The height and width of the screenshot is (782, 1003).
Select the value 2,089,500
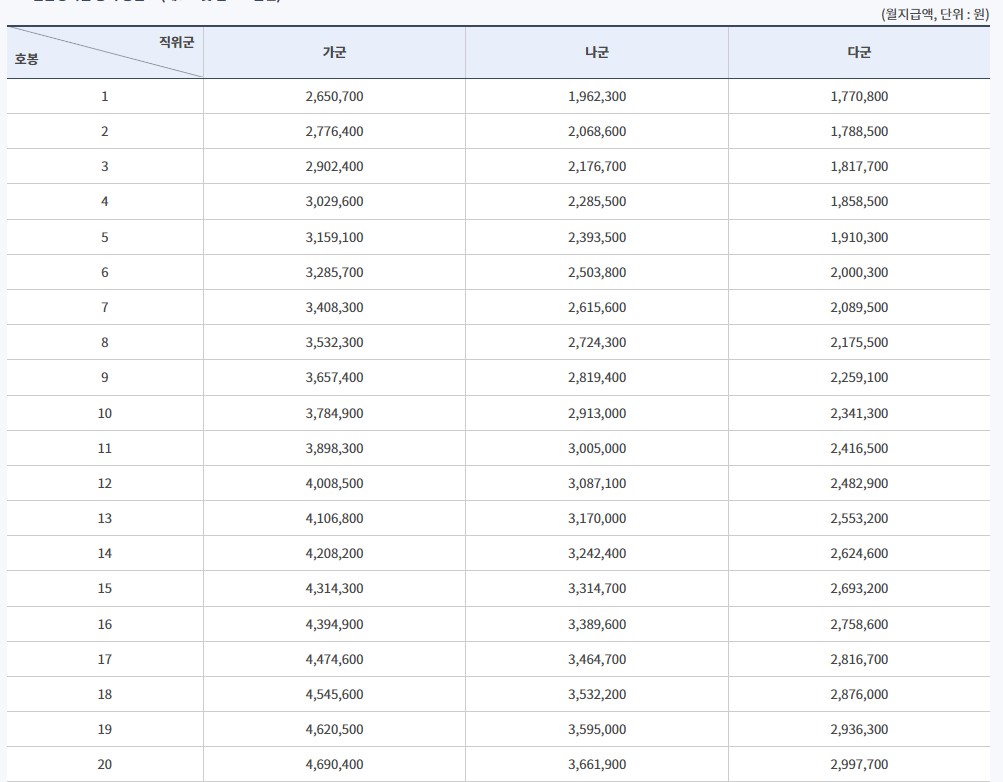point(859,308)
